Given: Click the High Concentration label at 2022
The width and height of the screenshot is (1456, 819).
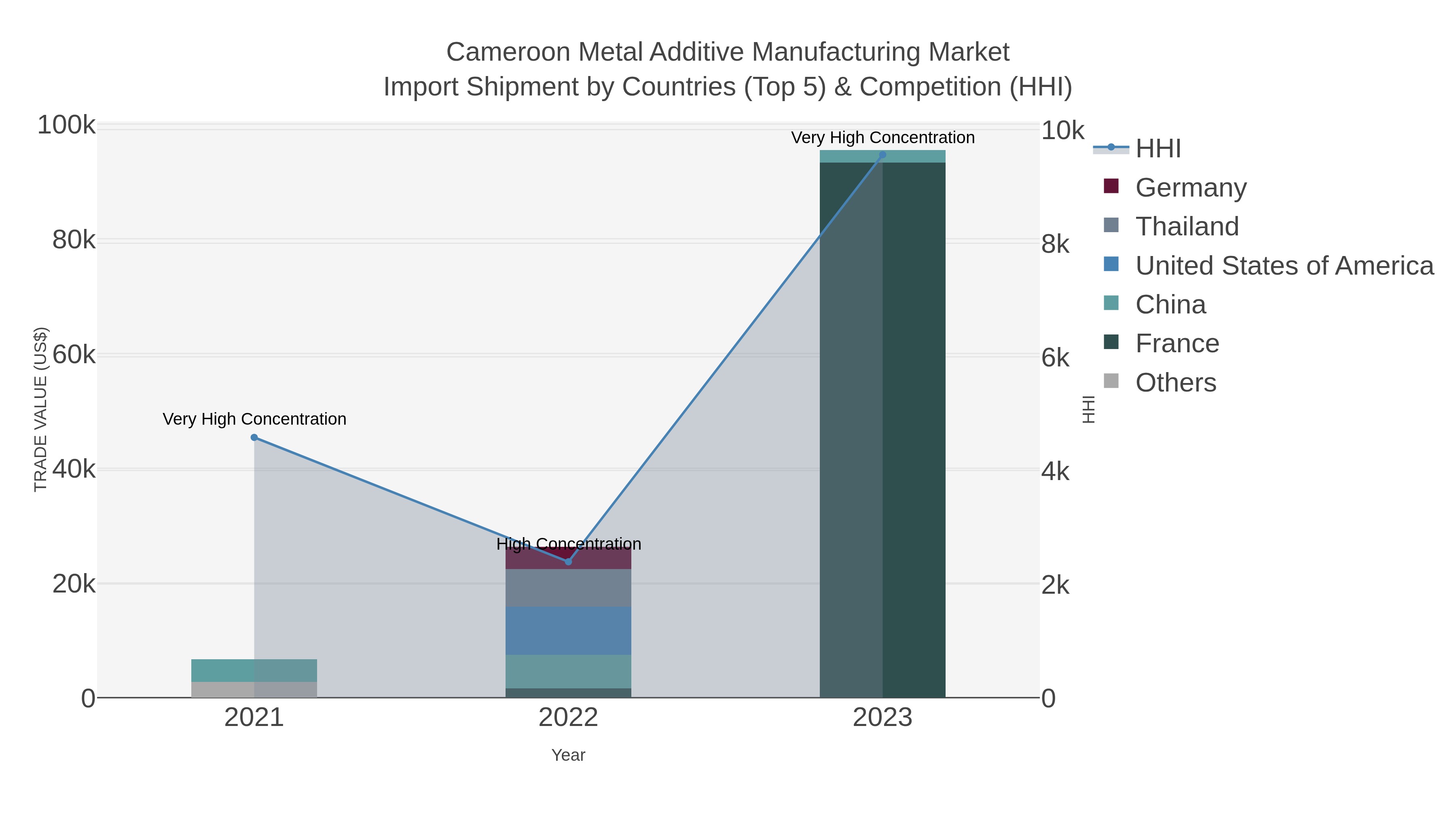Looking at the screenshot, I should click(569, 544).
